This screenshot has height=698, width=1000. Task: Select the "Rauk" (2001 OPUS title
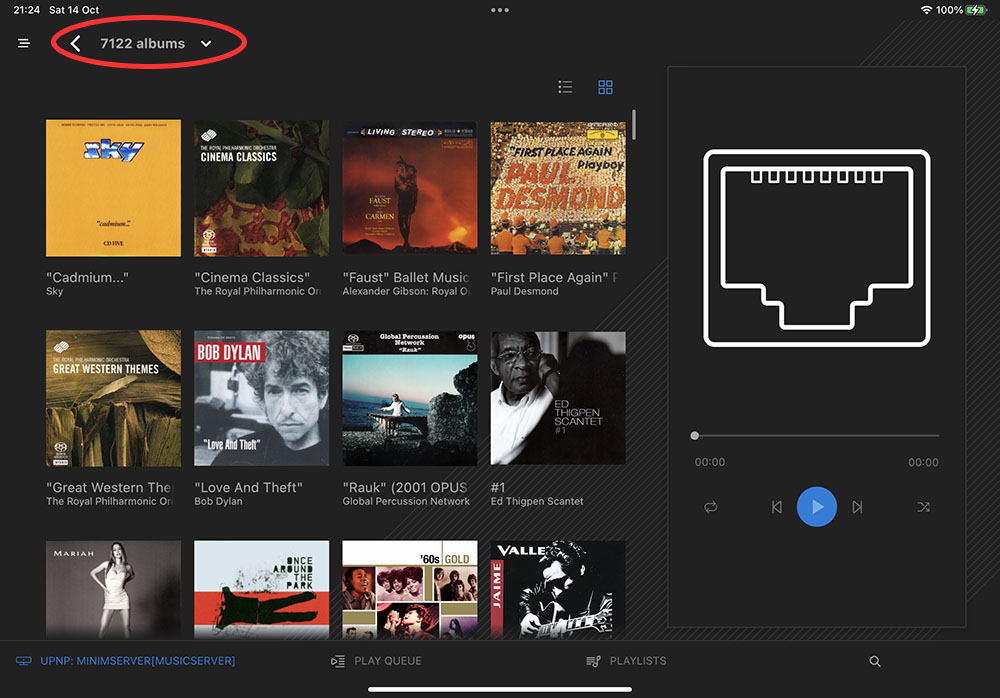(x=405, y=487)
